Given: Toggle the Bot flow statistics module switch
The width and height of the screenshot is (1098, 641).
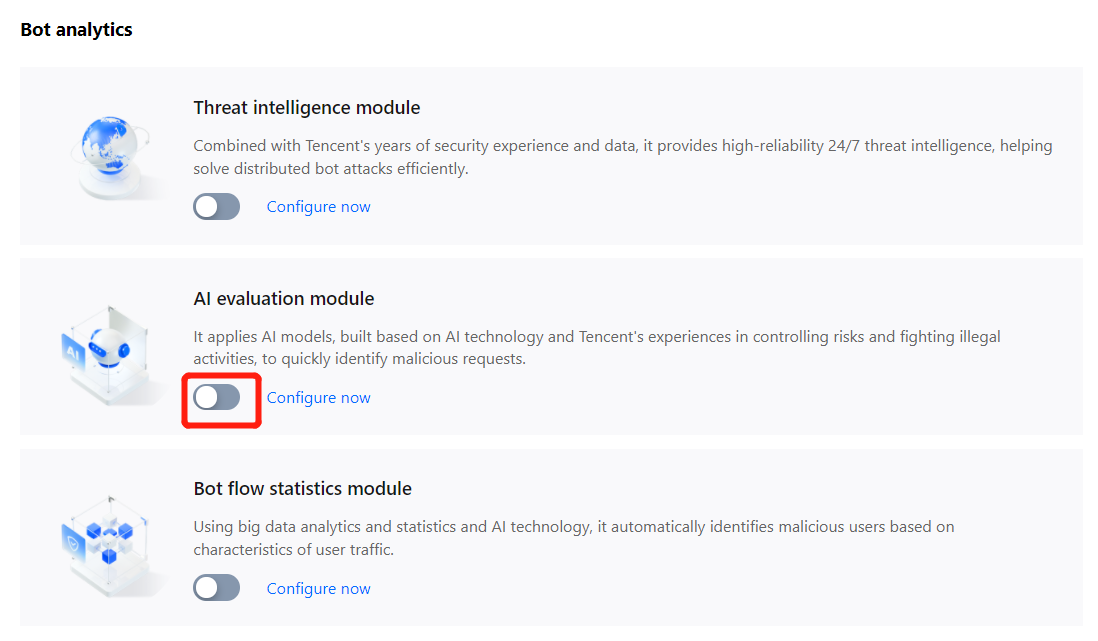Looking at the screenshot, I should coord(217,588).
